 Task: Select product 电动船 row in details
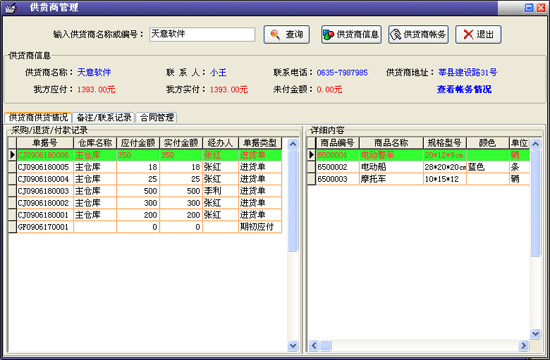point(418,167)
